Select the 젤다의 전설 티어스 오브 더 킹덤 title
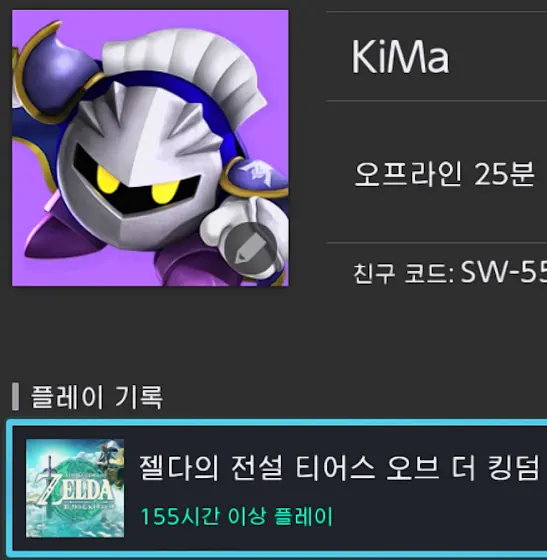This screenshot has width=547, height=560. [x=339, y=468]
